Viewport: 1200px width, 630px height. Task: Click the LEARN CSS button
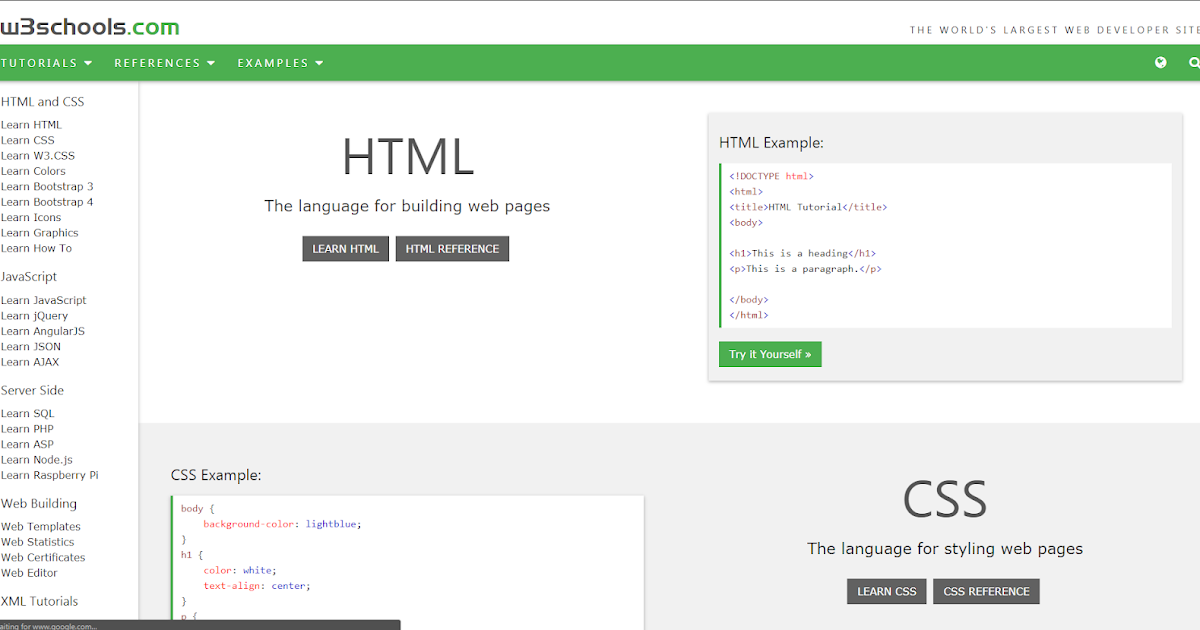(887, 591)
